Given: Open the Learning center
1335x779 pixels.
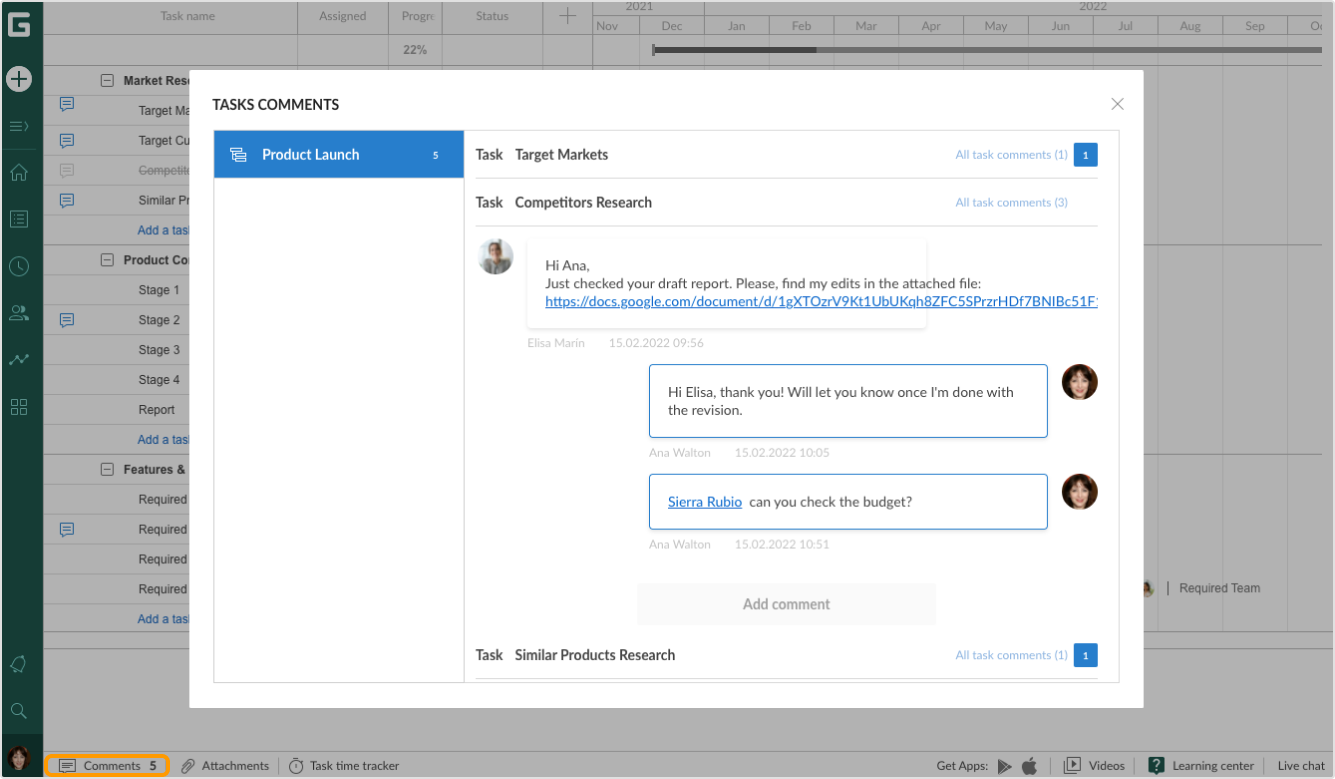Looking at the screenshot, I should click(x=1201, y=766).
